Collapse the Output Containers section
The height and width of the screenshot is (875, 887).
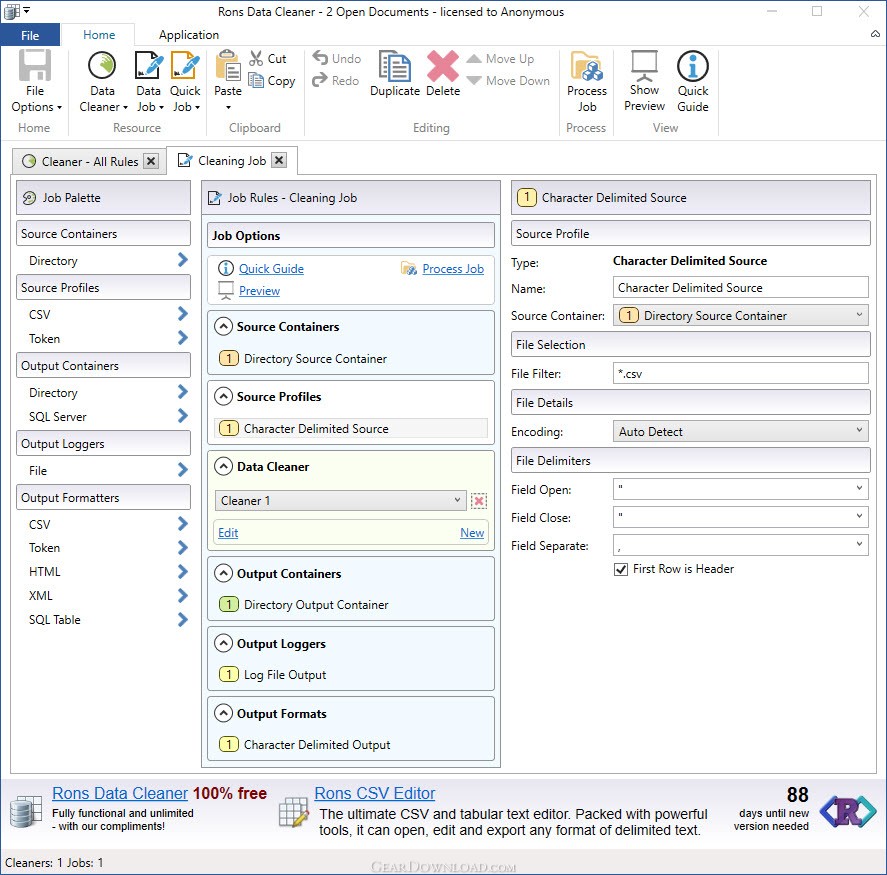(x=223, y=574)
